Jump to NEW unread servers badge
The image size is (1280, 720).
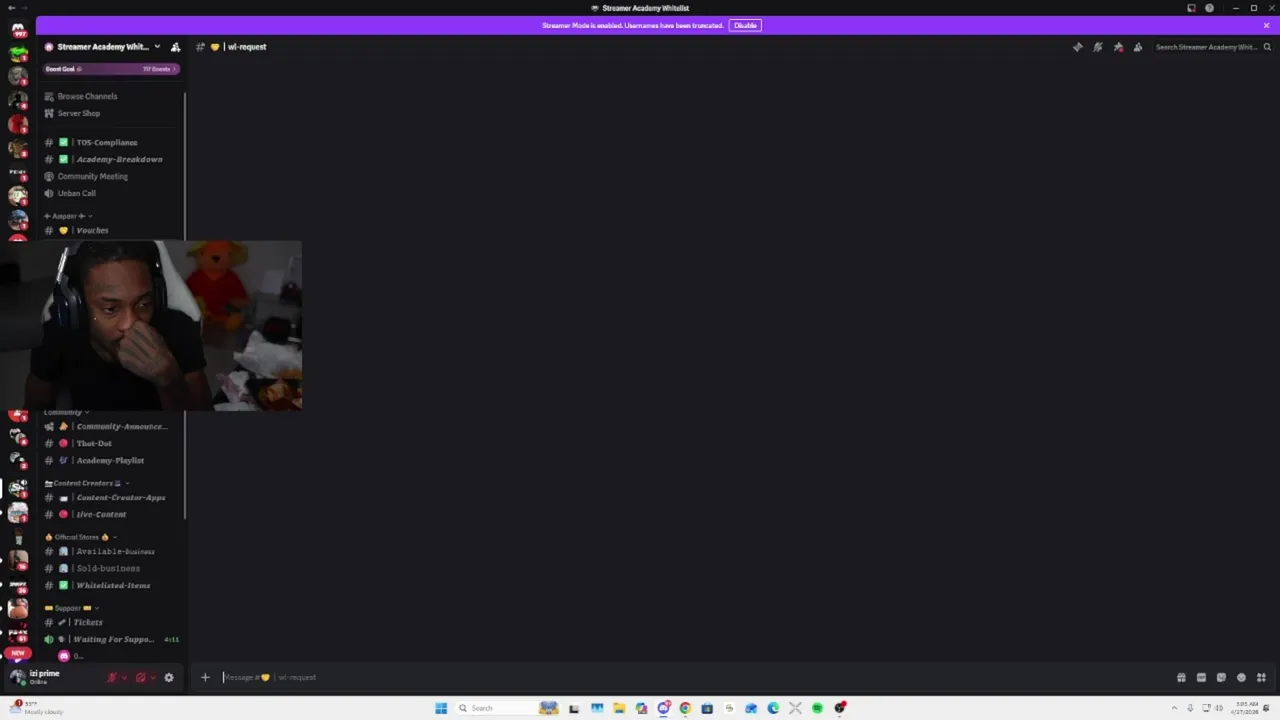18,653
